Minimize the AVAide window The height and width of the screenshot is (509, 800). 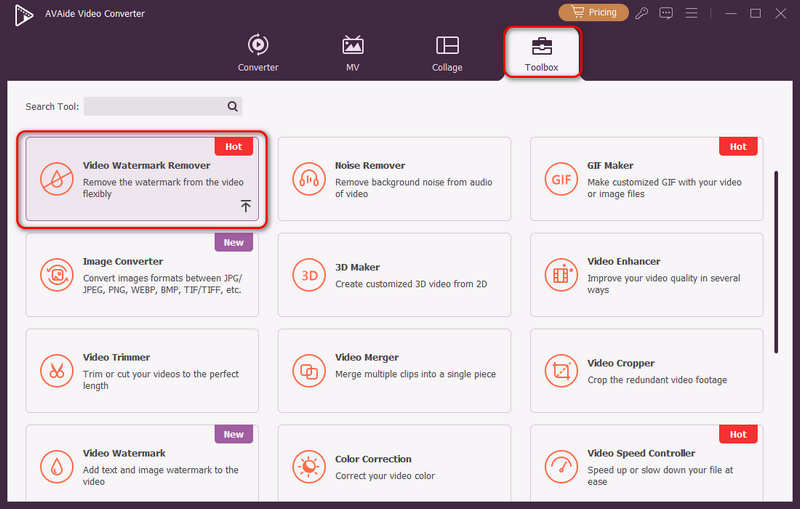click(x=731, y=13)
